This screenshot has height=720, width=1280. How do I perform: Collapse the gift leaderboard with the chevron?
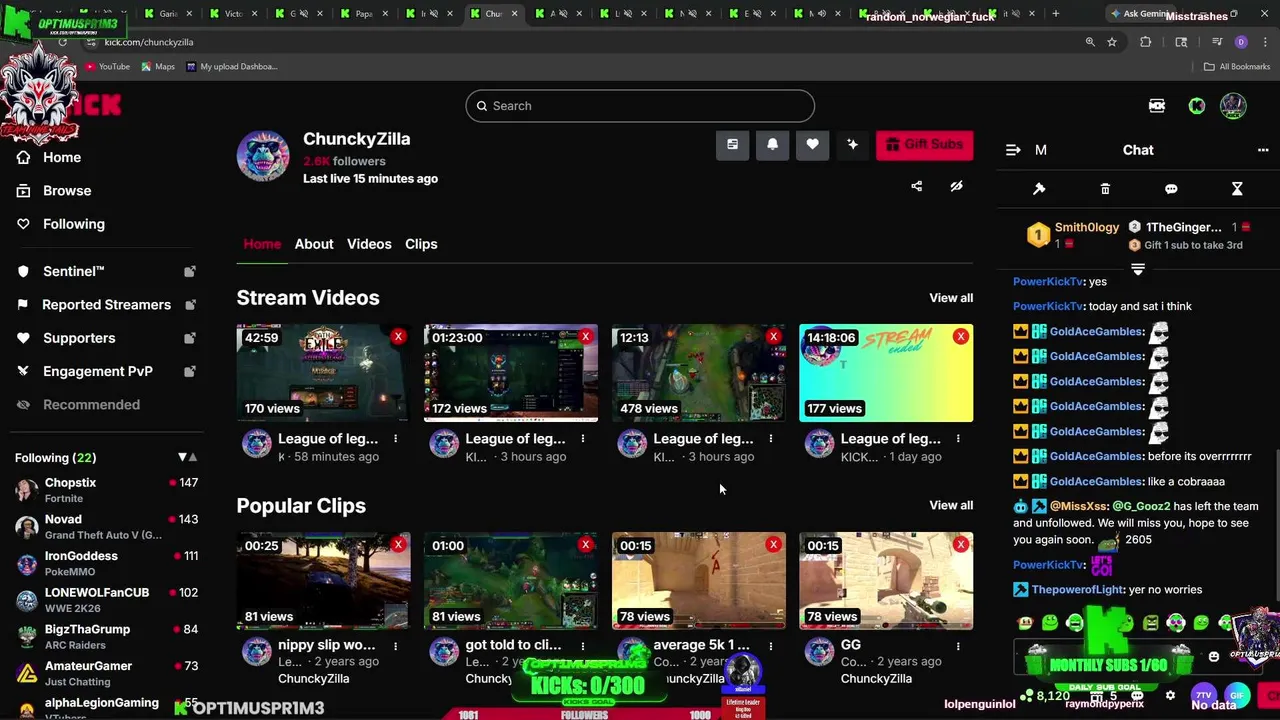point(1138,269)
